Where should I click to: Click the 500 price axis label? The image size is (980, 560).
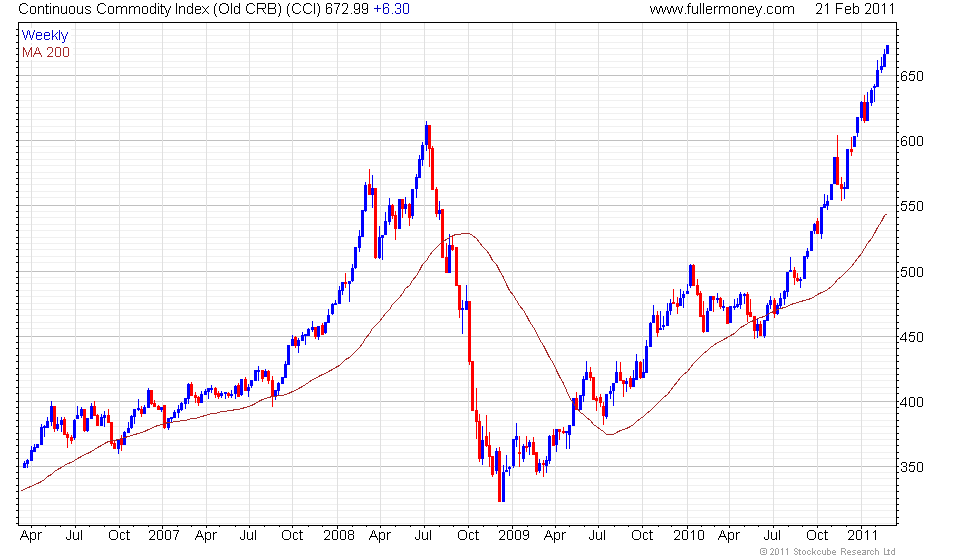(x=911, y=272)
